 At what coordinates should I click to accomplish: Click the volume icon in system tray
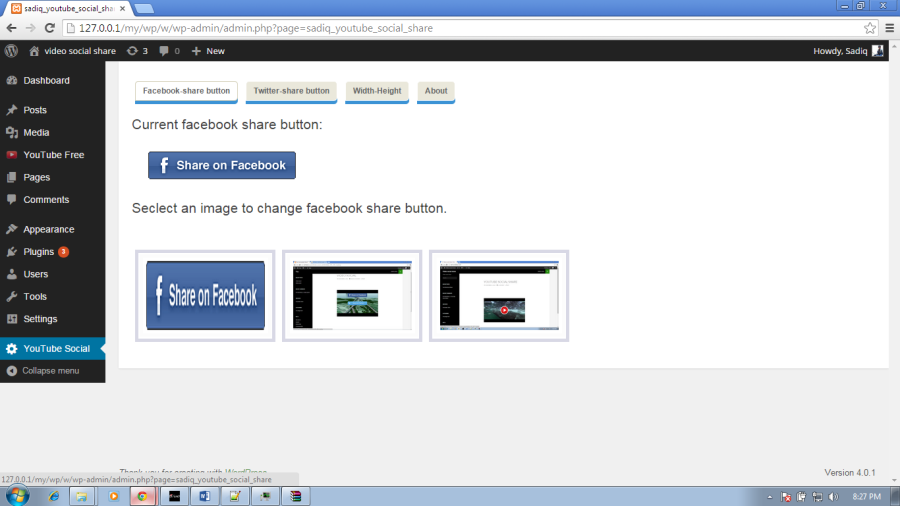(x=833, y=497)
